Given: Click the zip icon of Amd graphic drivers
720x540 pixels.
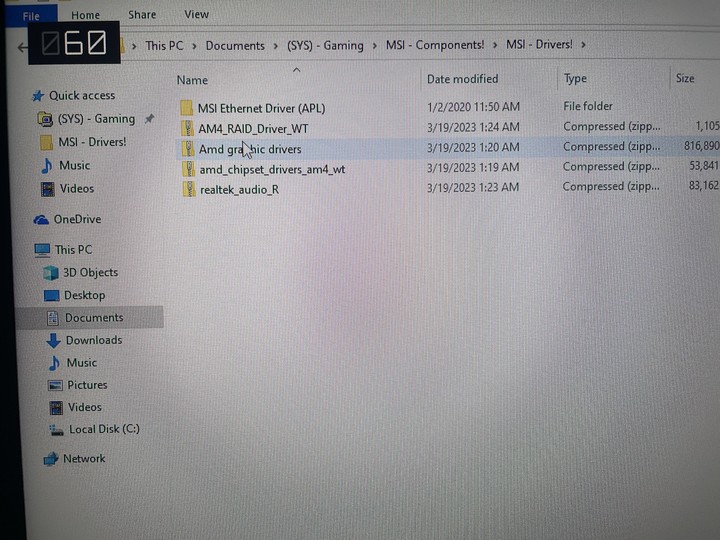Looking at the screenshot, I should (x=188, y=149).
